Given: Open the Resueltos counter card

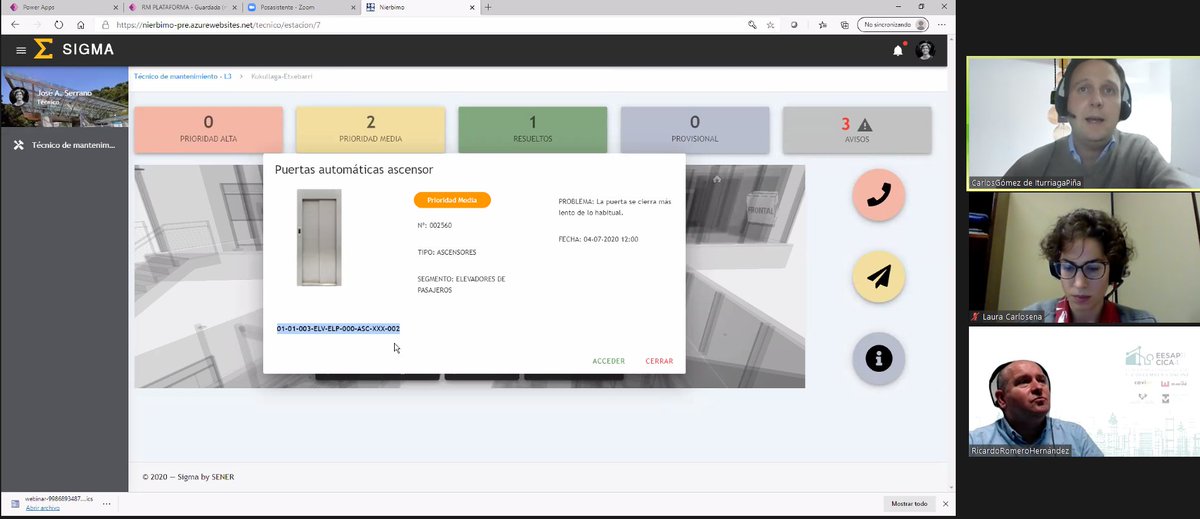Looking at the screenshot, I should (x=532, y=129).
